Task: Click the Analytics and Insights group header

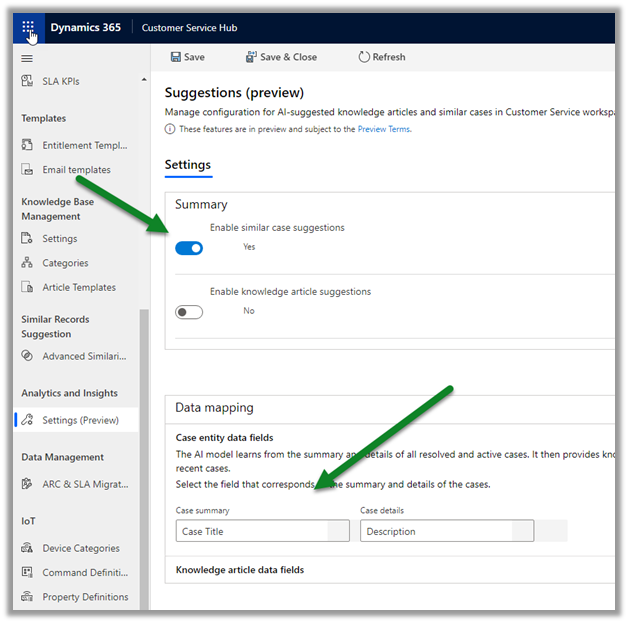Action: [69, 393]
